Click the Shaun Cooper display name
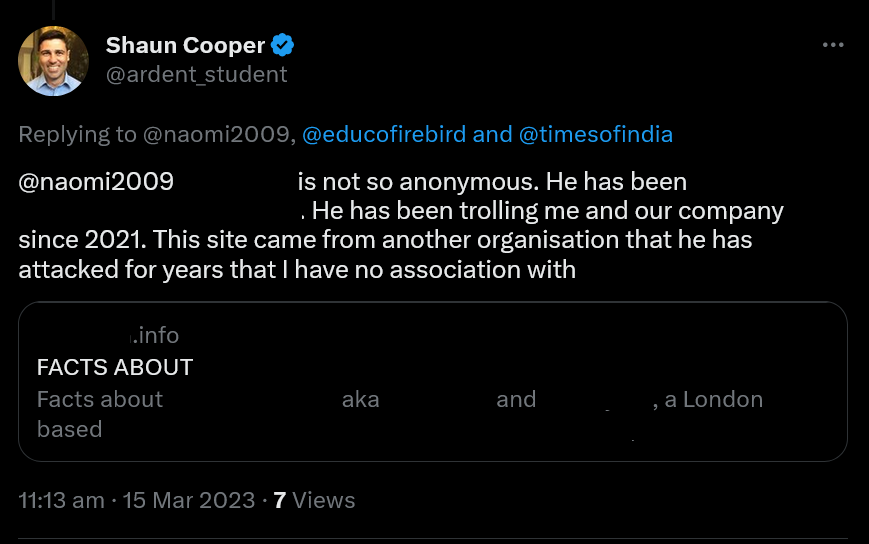The width and height of the screenshot is (869, 544). (187, 45)
